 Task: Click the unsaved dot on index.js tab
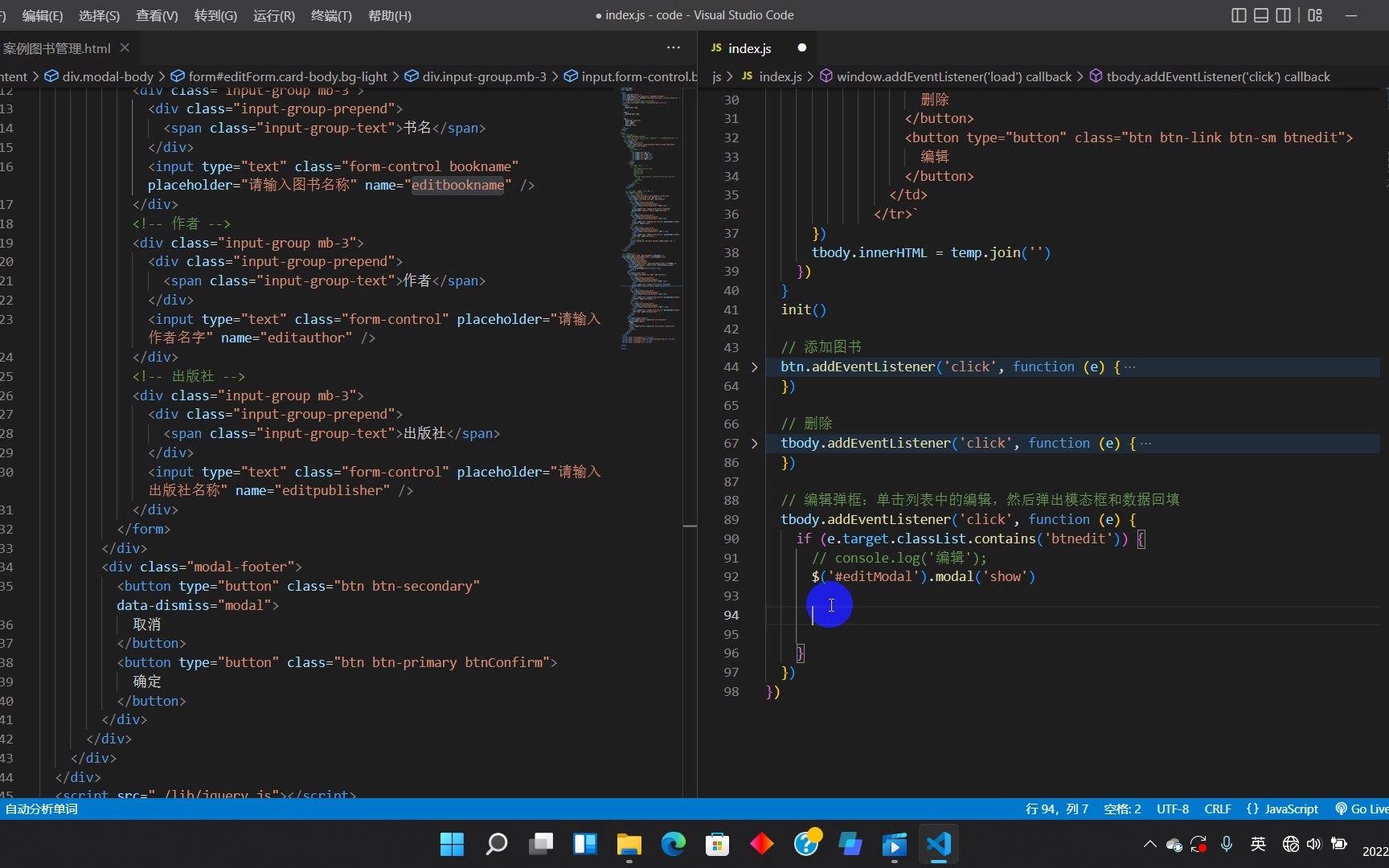801,47
